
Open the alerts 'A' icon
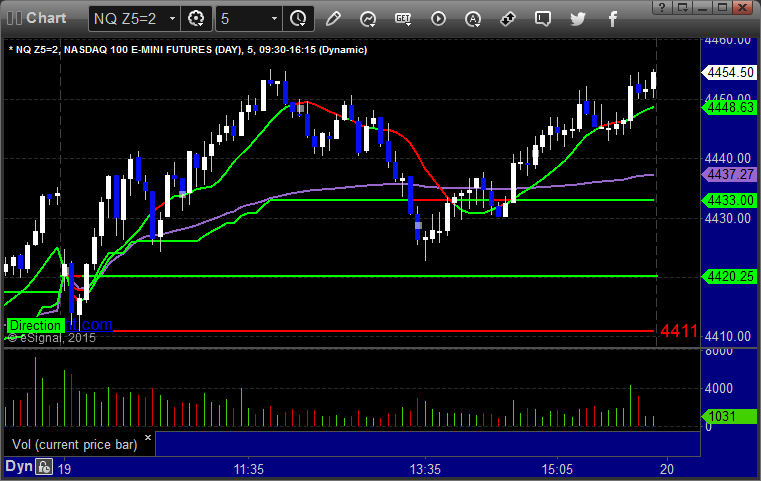click(x=473, y=19)
